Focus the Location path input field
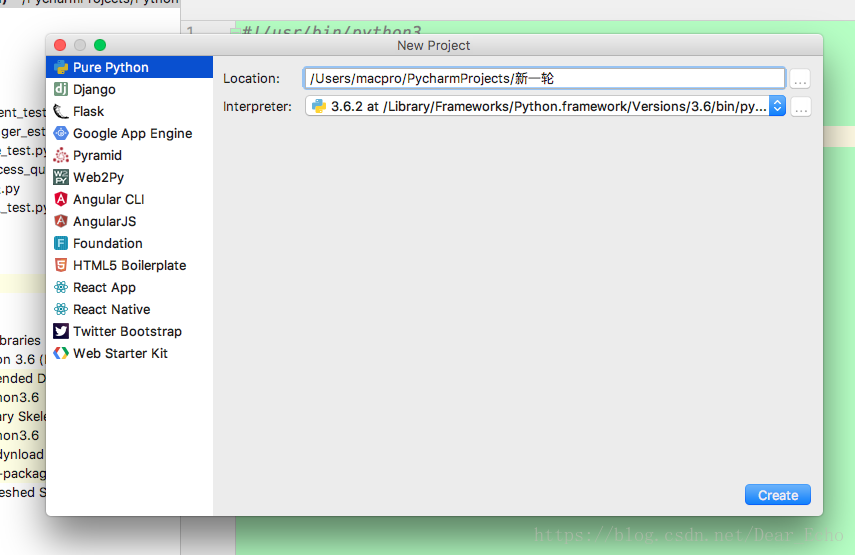The width and height of the screenshot is (855, 555). (x=544, y=79)
